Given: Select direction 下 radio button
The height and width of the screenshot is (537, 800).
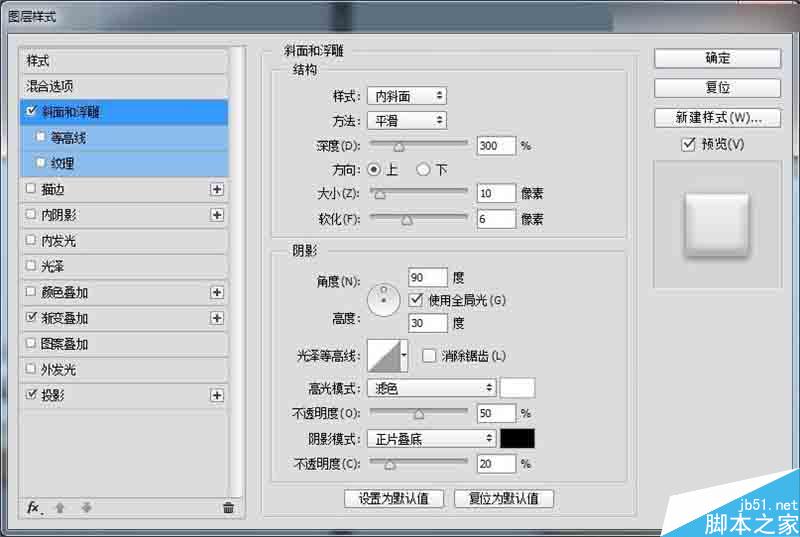Looking at the screenshot, I should click(x=423, y=169).
